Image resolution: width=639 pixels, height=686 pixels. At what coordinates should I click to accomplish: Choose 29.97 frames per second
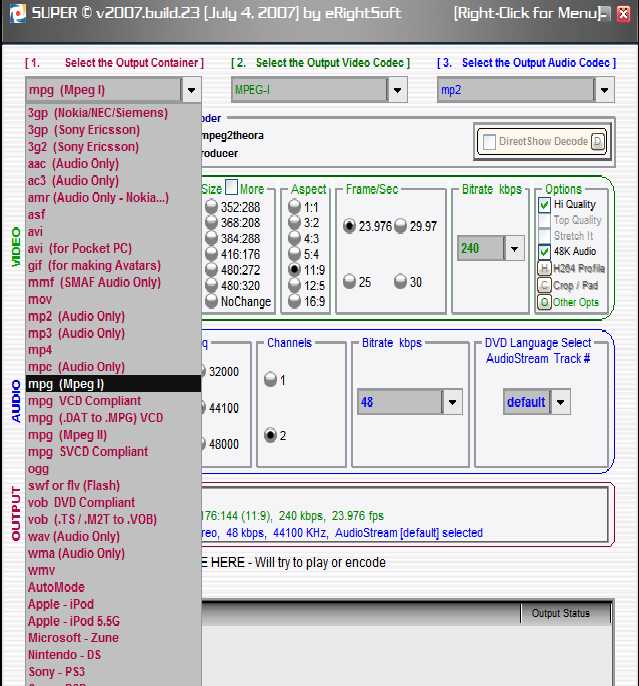(400, 226)
